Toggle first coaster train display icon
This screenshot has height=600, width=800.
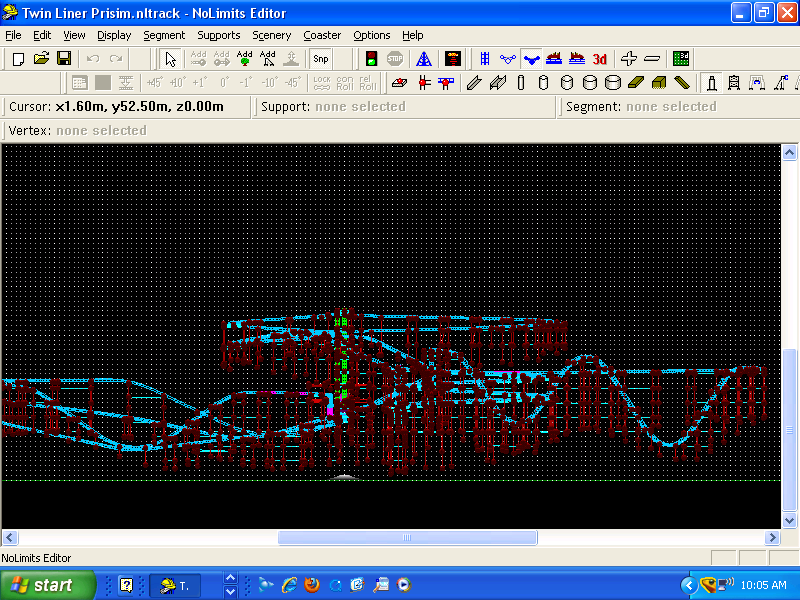(x=554, y=59)
